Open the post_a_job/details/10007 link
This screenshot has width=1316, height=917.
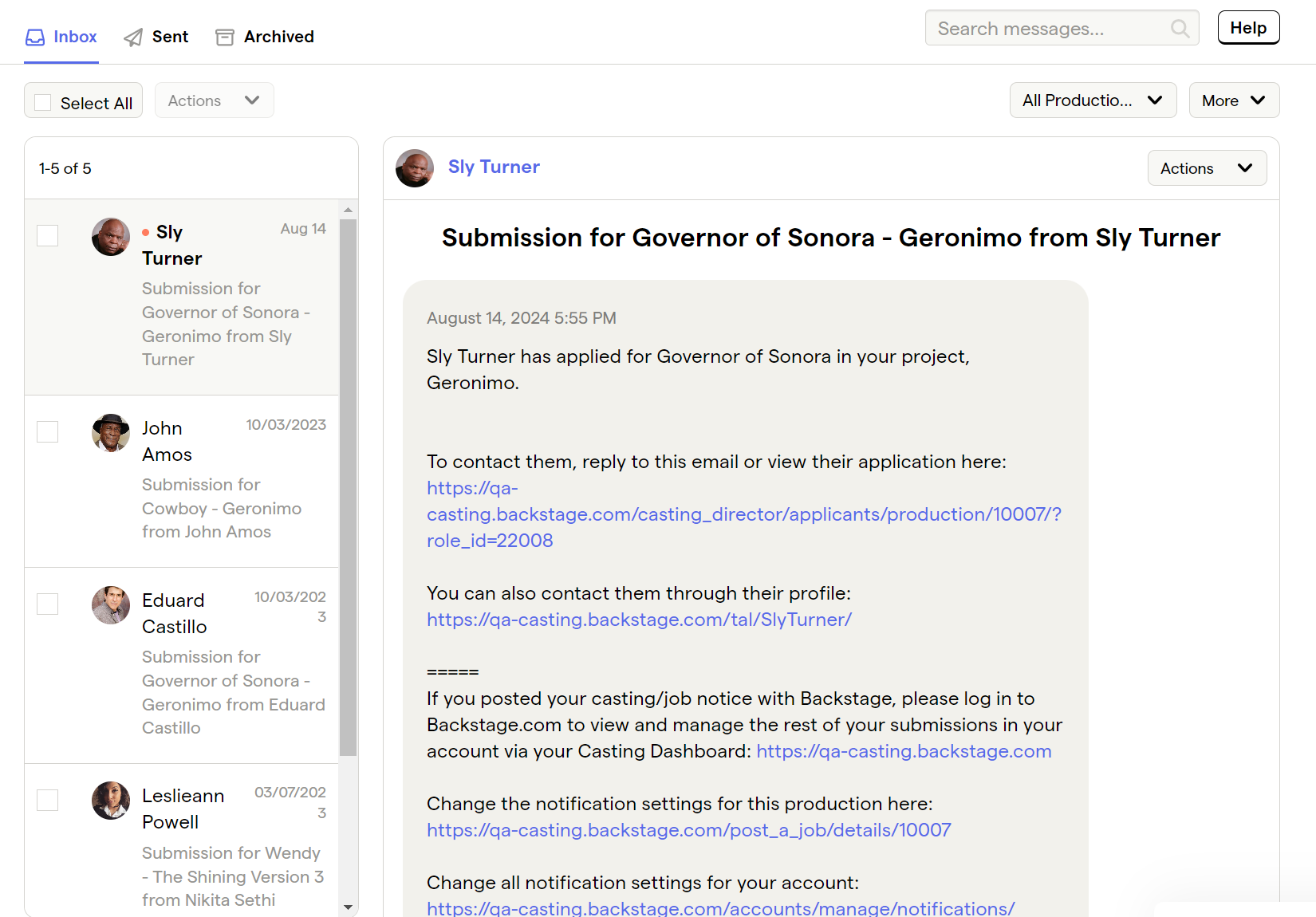(x=689, y=830)
